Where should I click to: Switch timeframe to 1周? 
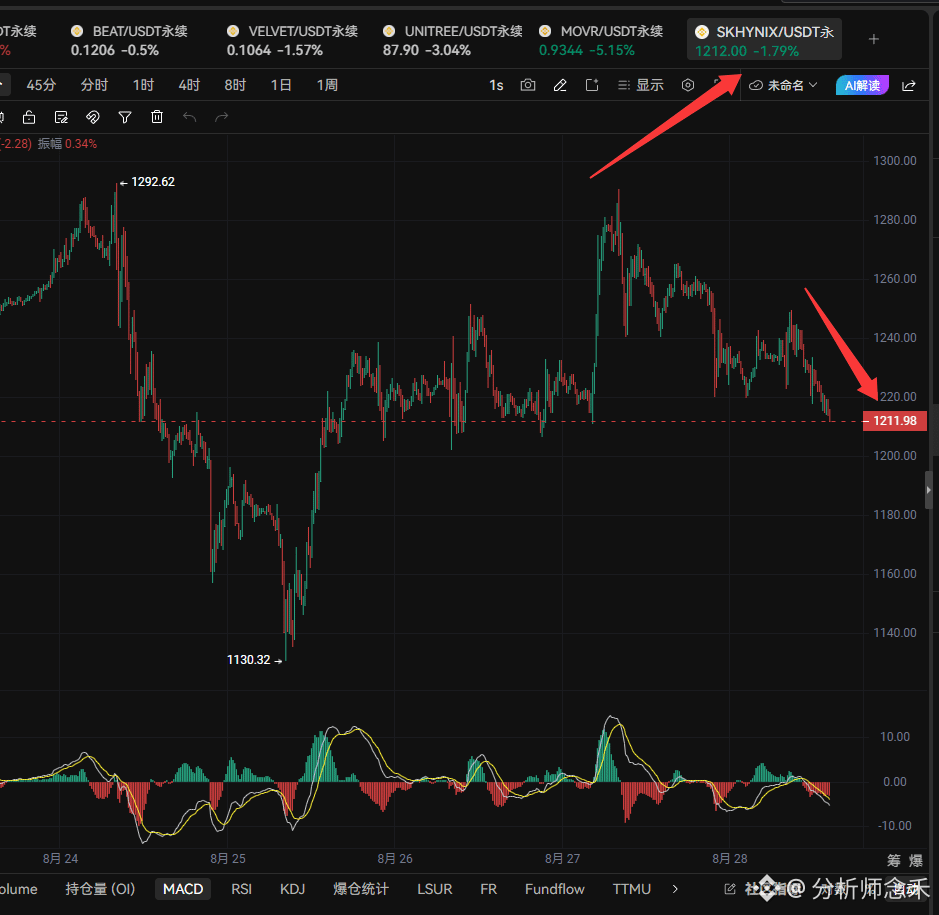coord(327,85)
